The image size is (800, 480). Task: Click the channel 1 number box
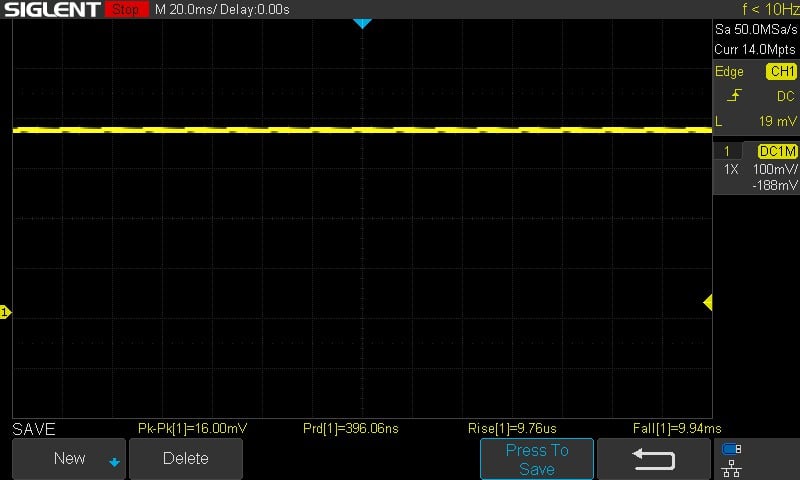727,151
